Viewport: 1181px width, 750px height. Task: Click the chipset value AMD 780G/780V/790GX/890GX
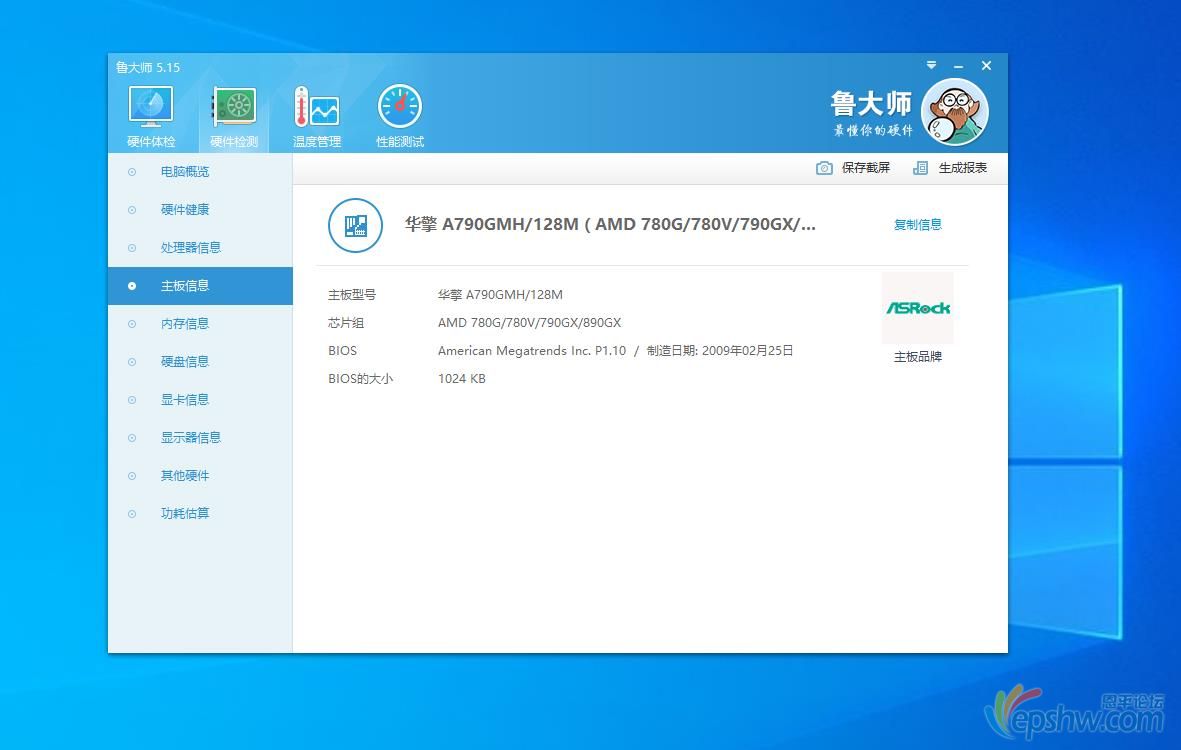point(529,322)
